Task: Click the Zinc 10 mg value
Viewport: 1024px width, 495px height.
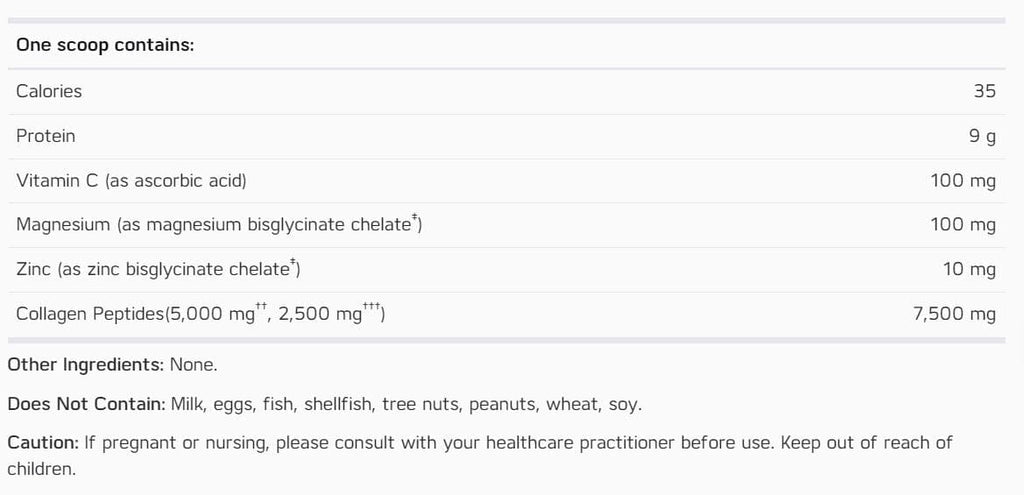Action: [x=969, y=270]
